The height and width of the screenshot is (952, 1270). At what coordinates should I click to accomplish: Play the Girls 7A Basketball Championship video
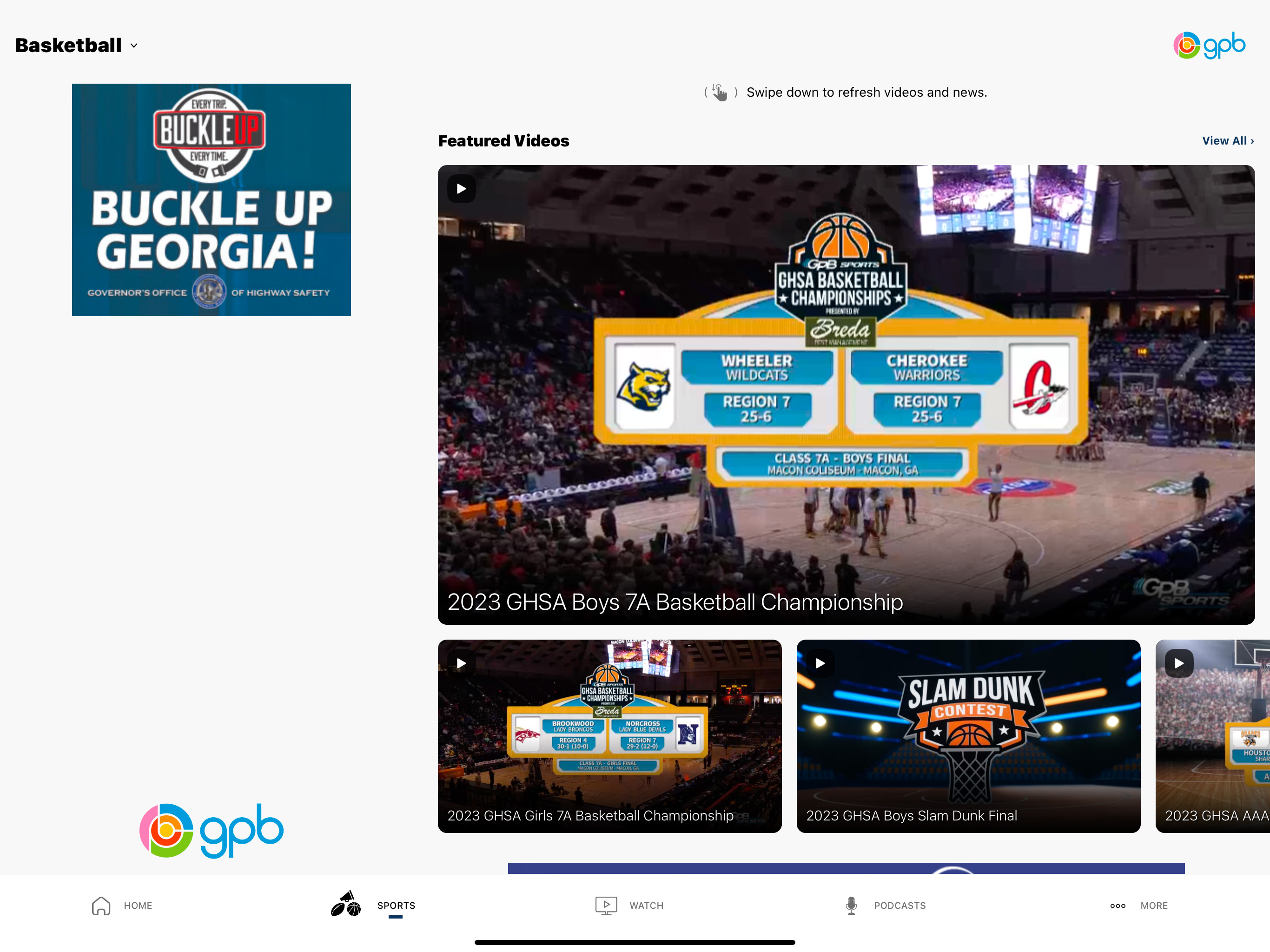click(461, 663)
